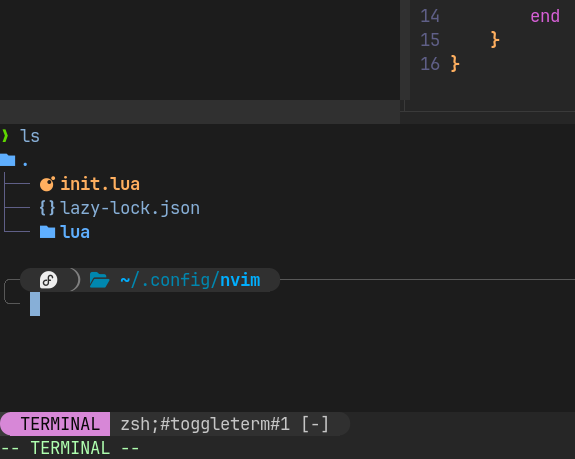Click the lazy-lock.json file name
Image resolution: width=575 pixels, height=459 pixels.
tap(130, 208)
